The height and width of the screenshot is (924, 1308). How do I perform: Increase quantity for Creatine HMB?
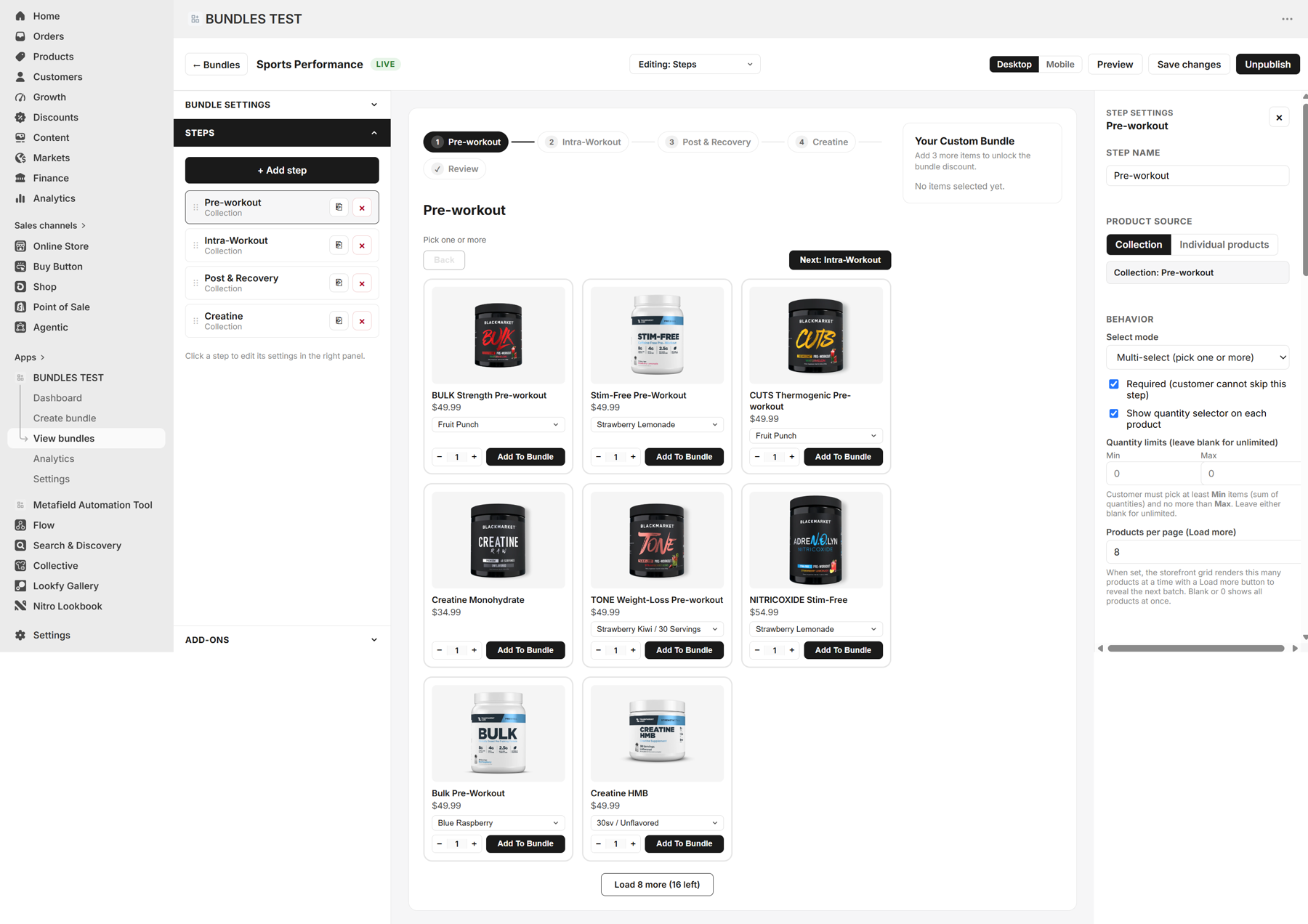point(633,844)
